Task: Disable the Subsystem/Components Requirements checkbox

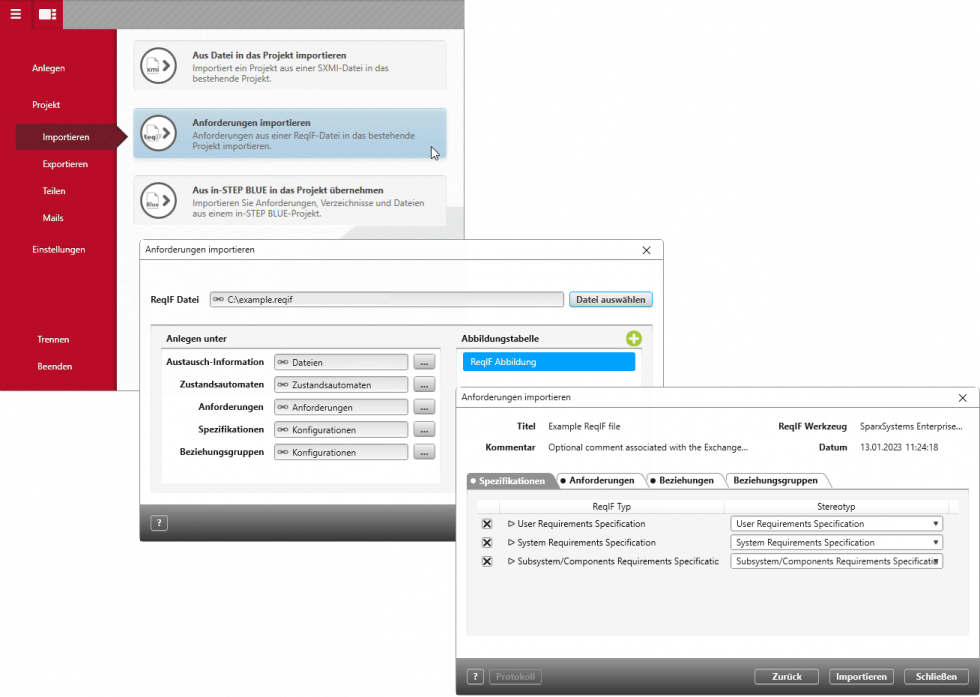Action: pos(486,561)
